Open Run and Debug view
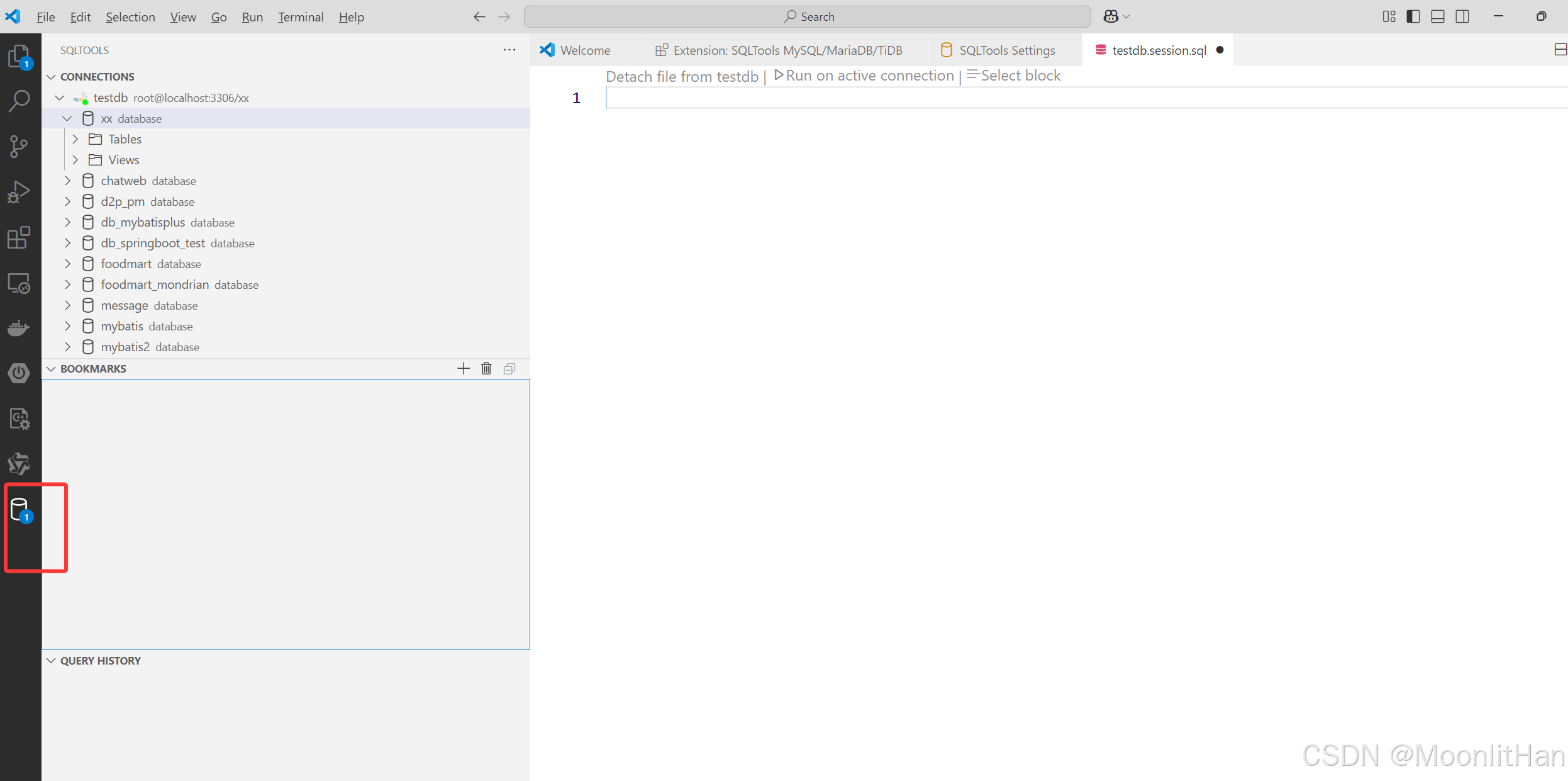This screenshot has width=1568, height=781. 19,192
